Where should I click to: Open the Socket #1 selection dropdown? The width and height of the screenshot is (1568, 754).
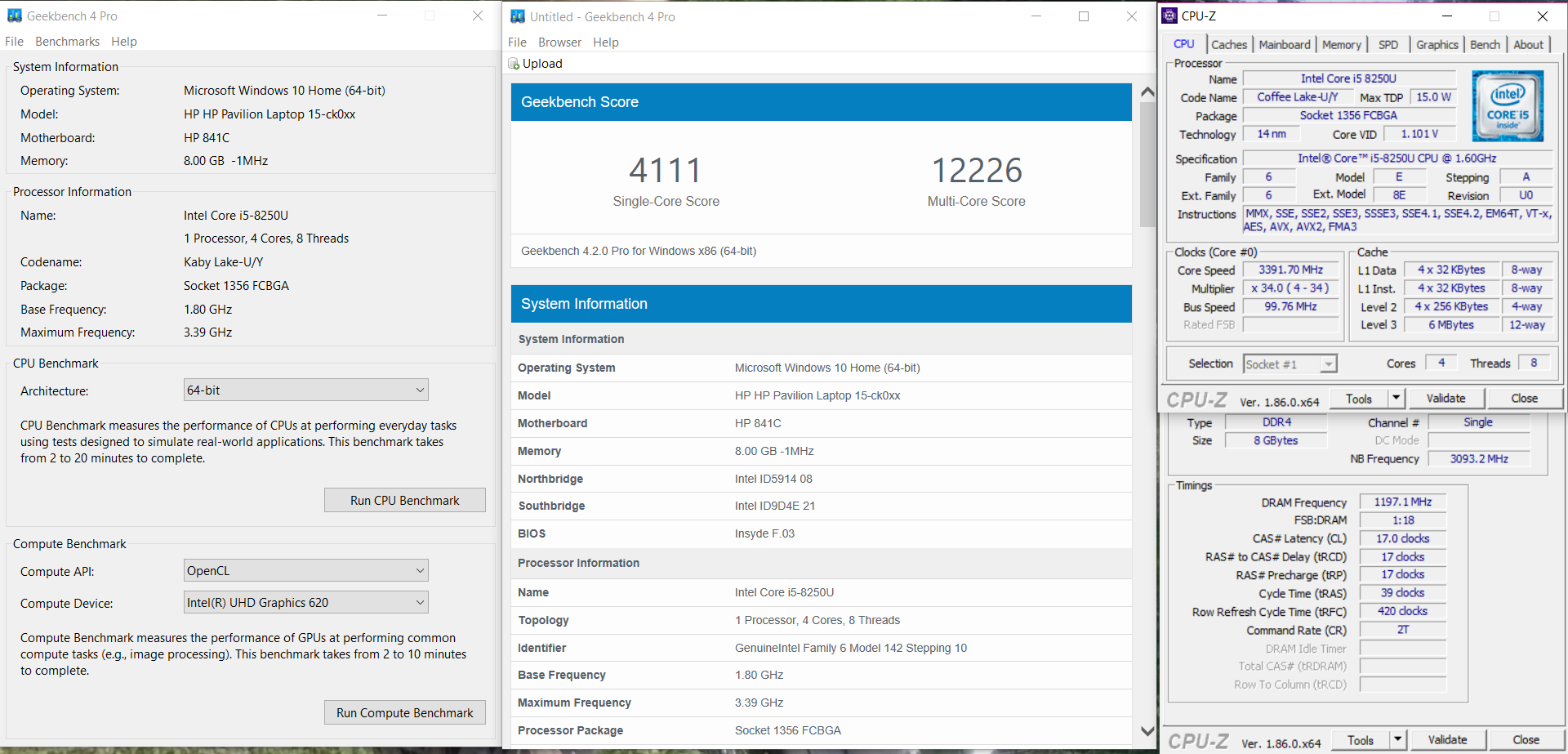click(1290, 364)
